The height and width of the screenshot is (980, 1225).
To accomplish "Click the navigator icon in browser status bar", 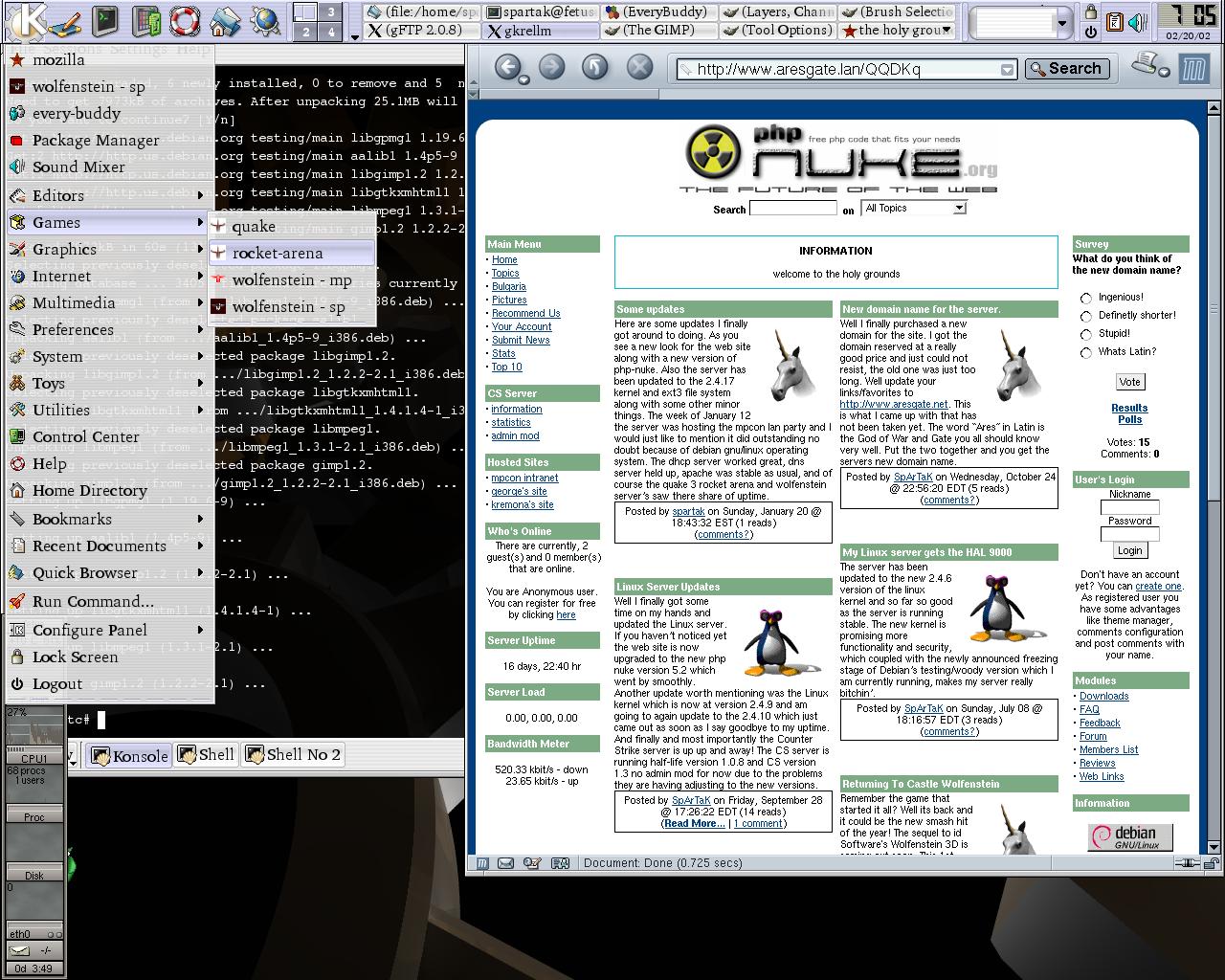I will point(482,863).
